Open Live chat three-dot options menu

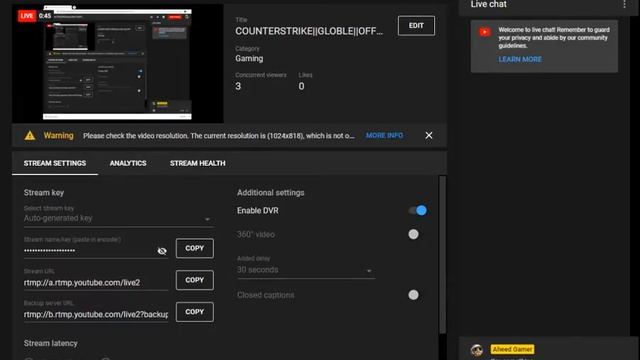coord(624,4)
